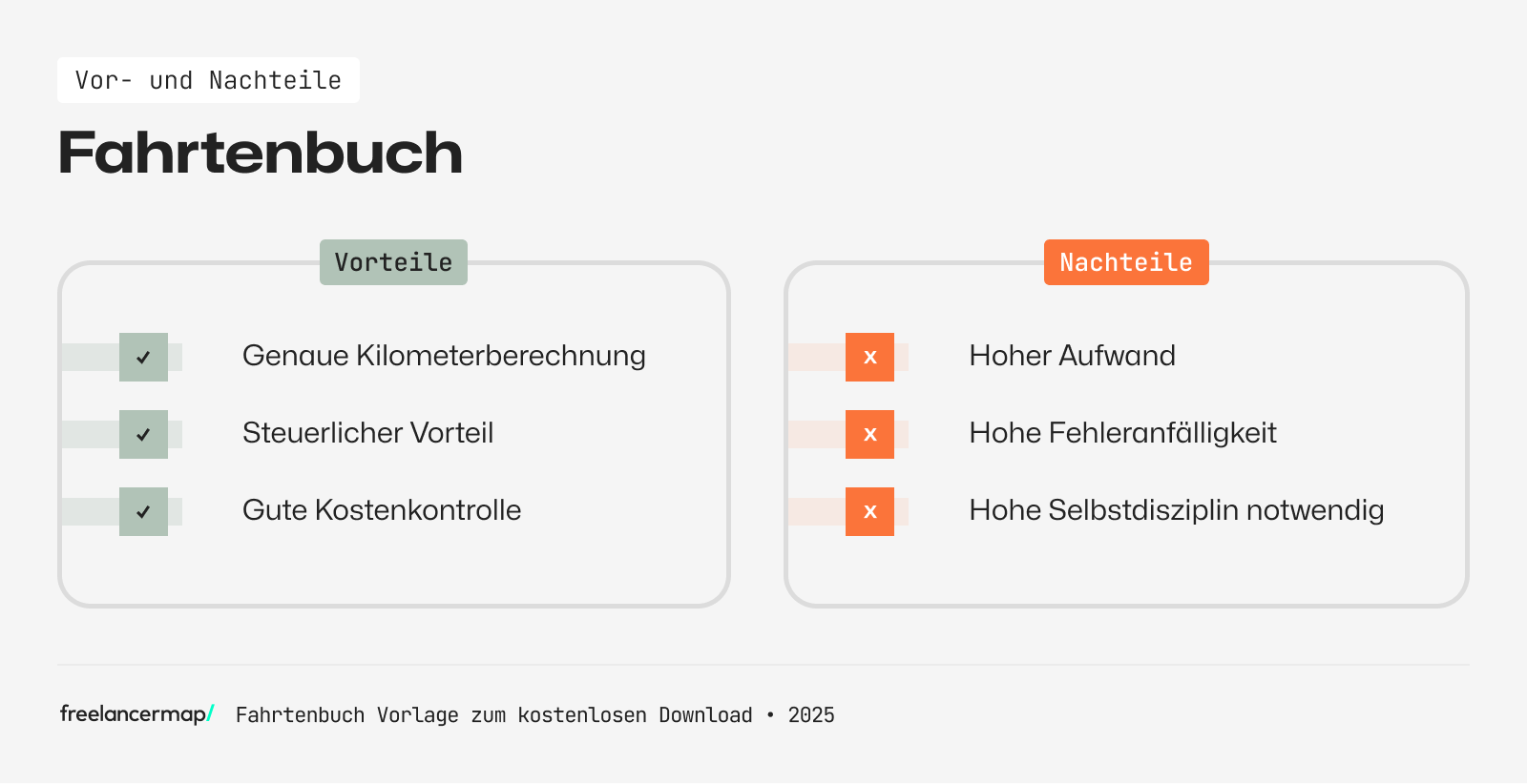This screenshot has width=1527, height=784.
Task: Click the orange X beside Hohe Fehleranfälligkeit
Action: [x=869, y=435]
